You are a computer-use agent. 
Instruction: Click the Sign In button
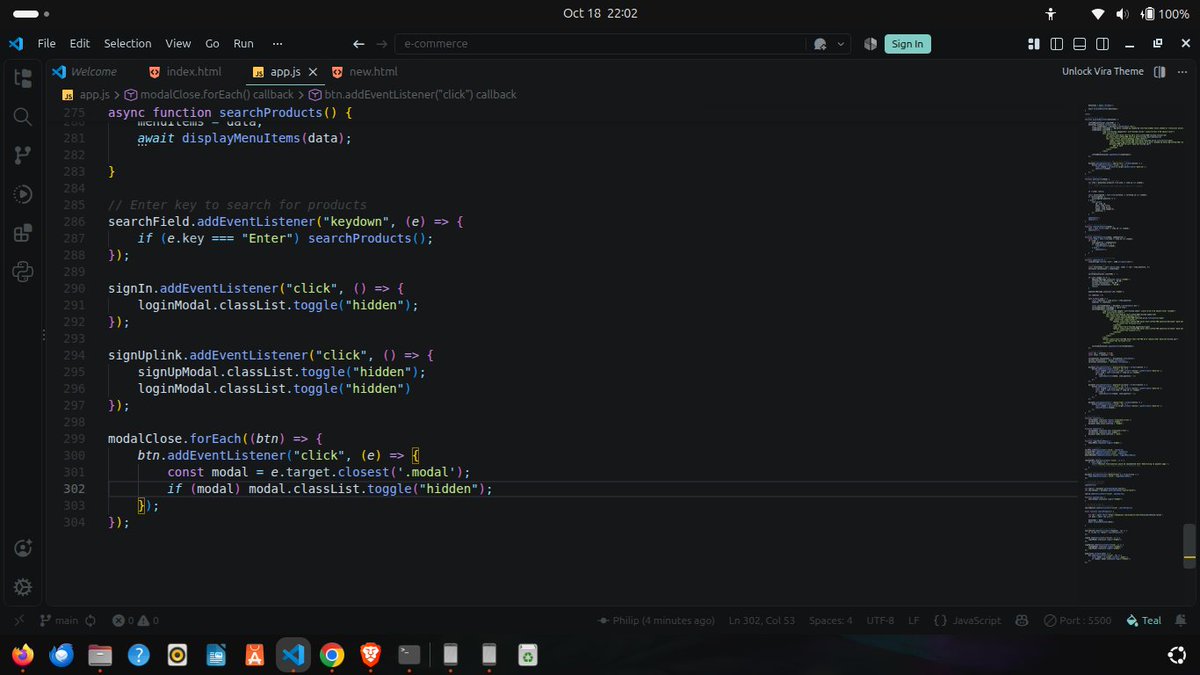click(x=907, y=44)
